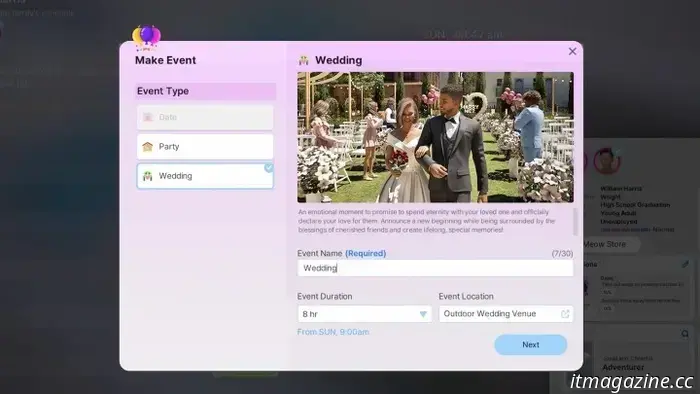Screen dimensions: 700x394
Task: Click the '(7/30)' character counter
Action: (562, 253)
